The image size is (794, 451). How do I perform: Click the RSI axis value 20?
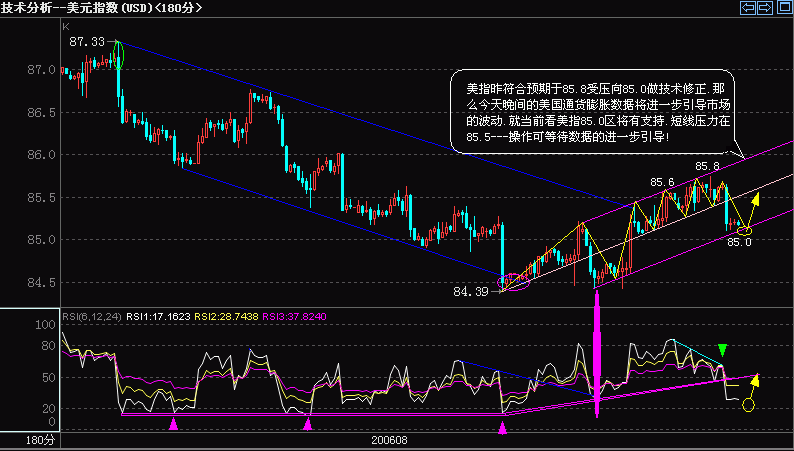click(48, 409)
